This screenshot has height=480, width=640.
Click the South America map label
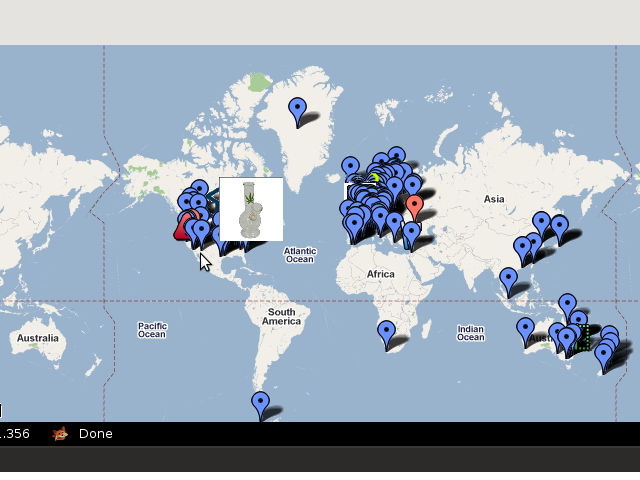281,317
